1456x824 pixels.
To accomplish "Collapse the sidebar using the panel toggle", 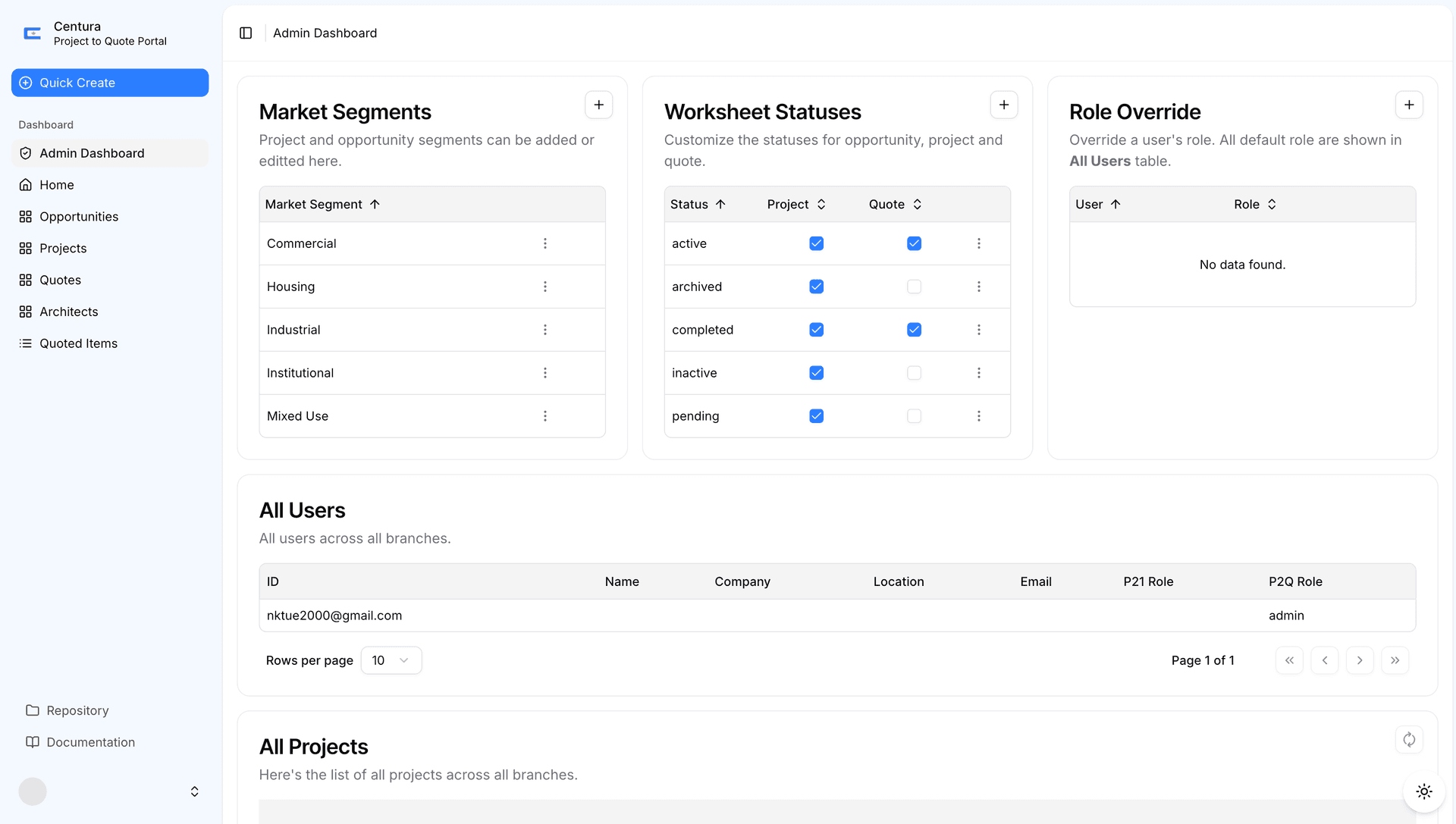I will click(x=246, y=33).
